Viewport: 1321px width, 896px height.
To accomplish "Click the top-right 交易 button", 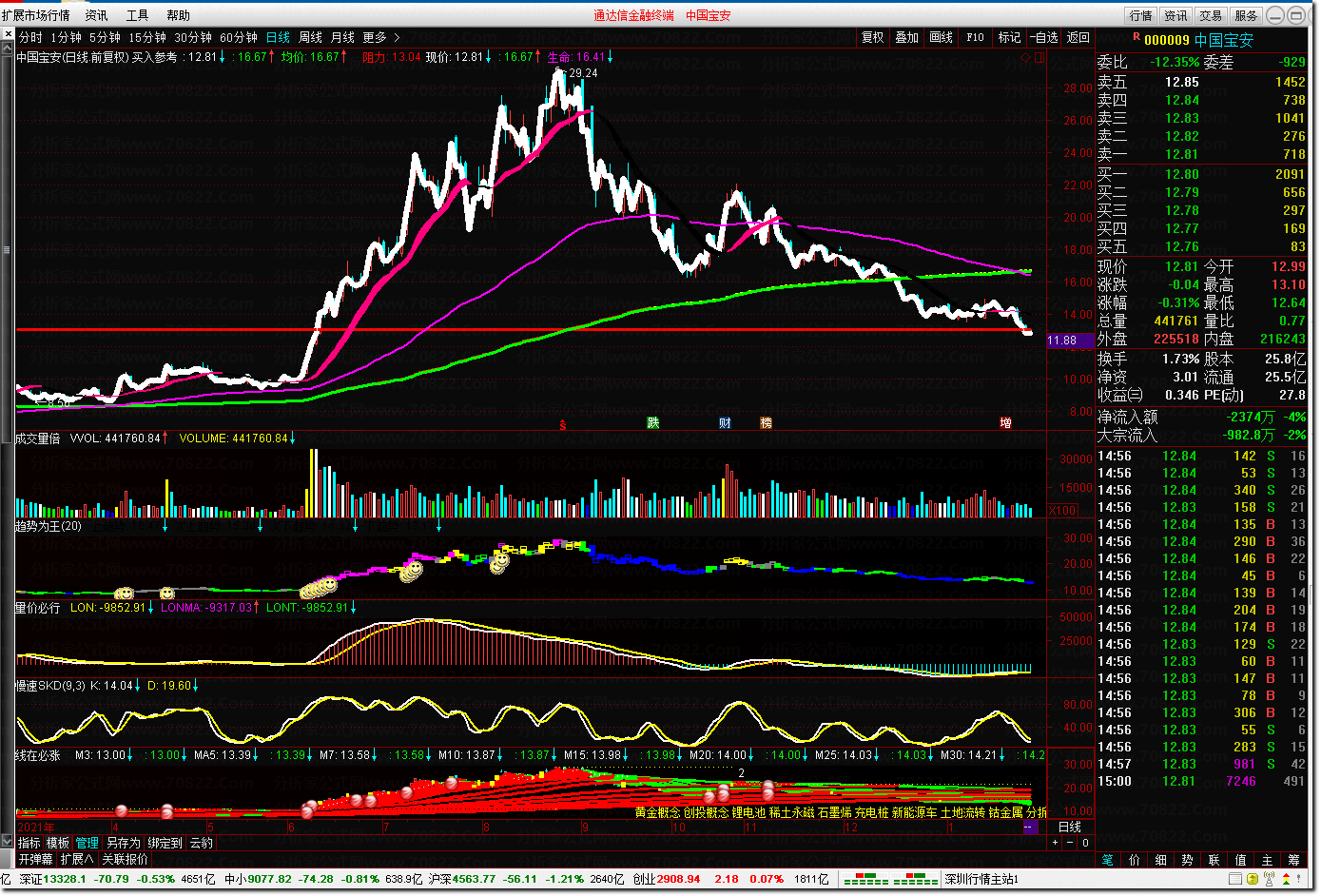I will (x=1211, y=15).
